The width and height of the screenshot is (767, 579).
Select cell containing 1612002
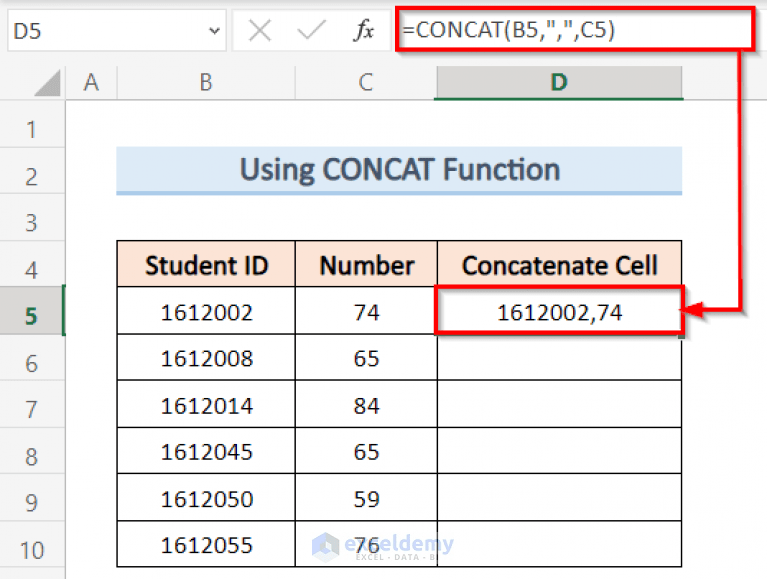[x=206, y=312]
